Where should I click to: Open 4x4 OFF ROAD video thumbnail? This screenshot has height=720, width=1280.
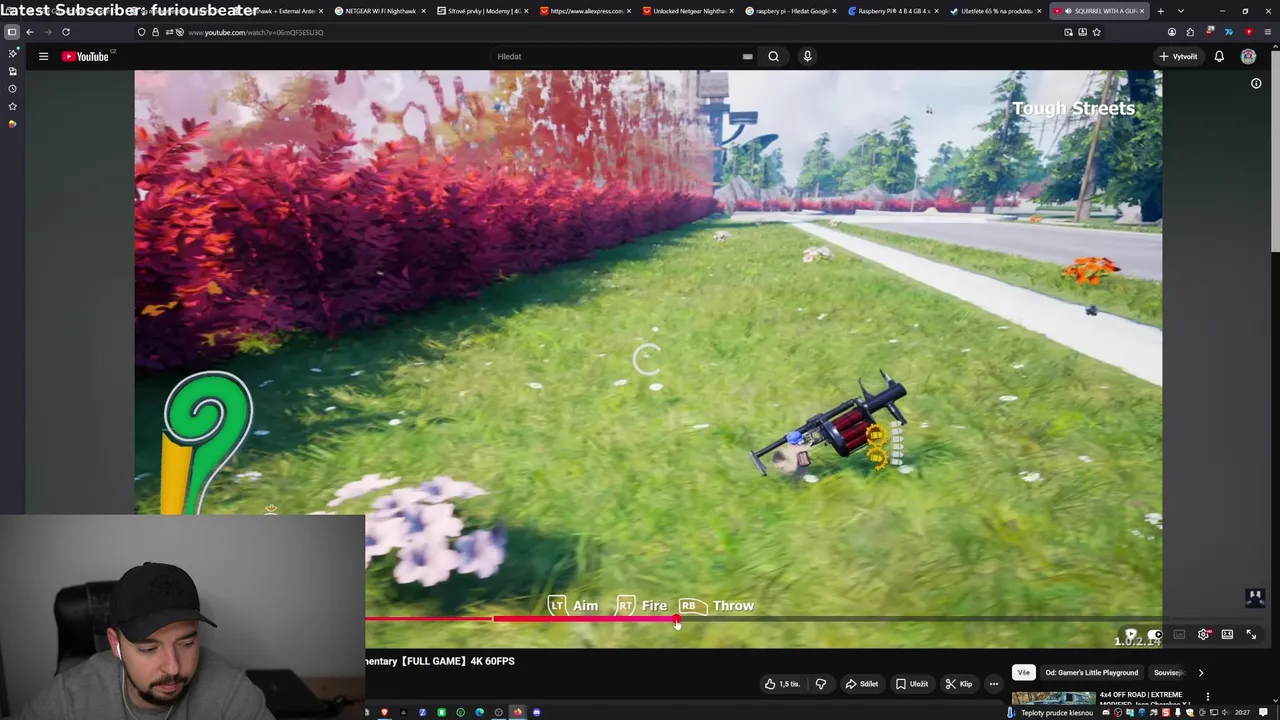coord(1053,700)
